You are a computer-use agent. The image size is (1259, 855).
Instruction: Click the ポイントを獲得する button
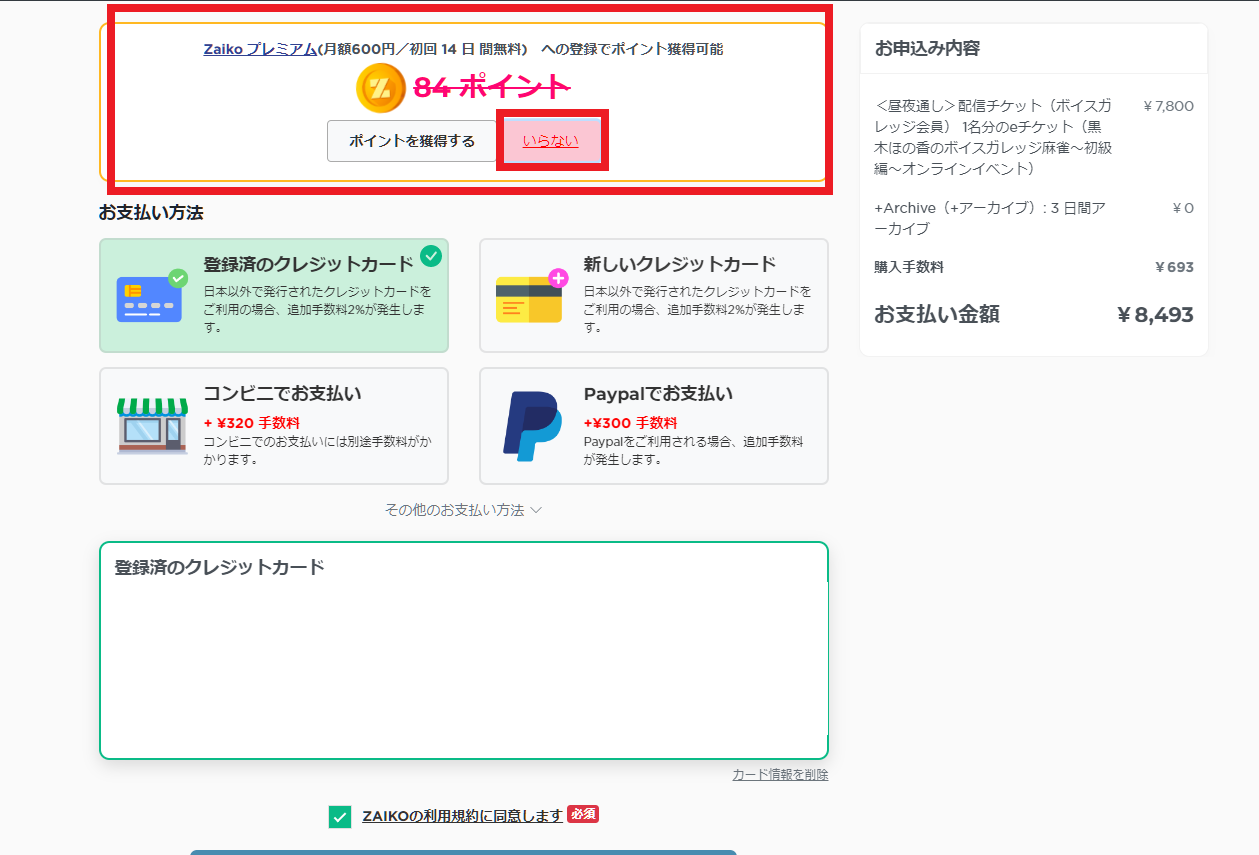412,141
